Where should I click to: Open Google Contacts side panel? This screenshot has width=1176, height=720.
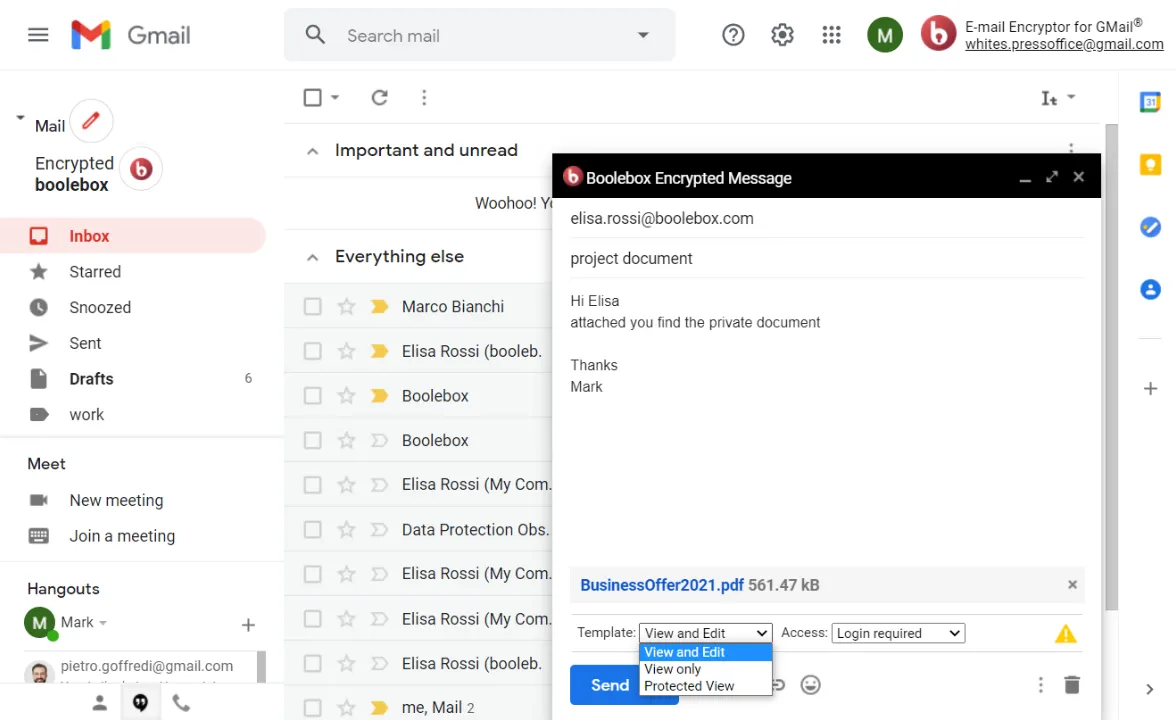1150,290
